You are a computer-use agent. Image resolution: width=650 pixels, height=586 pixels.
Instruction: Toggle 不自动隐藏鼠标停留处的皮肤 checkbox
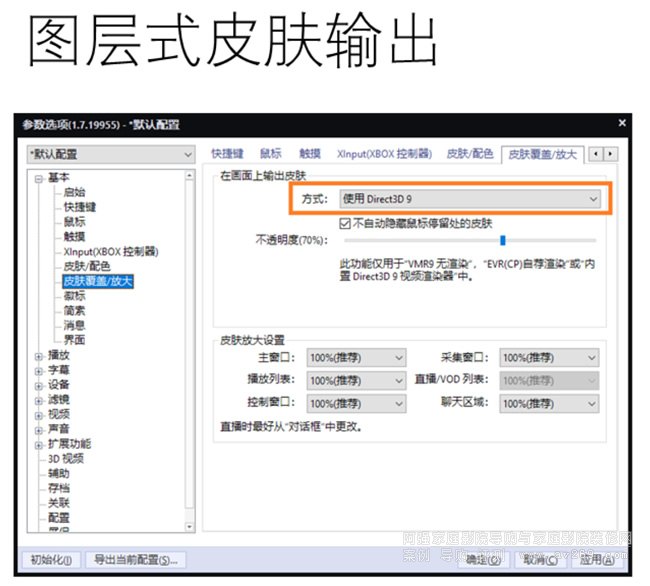click(346, 222)
